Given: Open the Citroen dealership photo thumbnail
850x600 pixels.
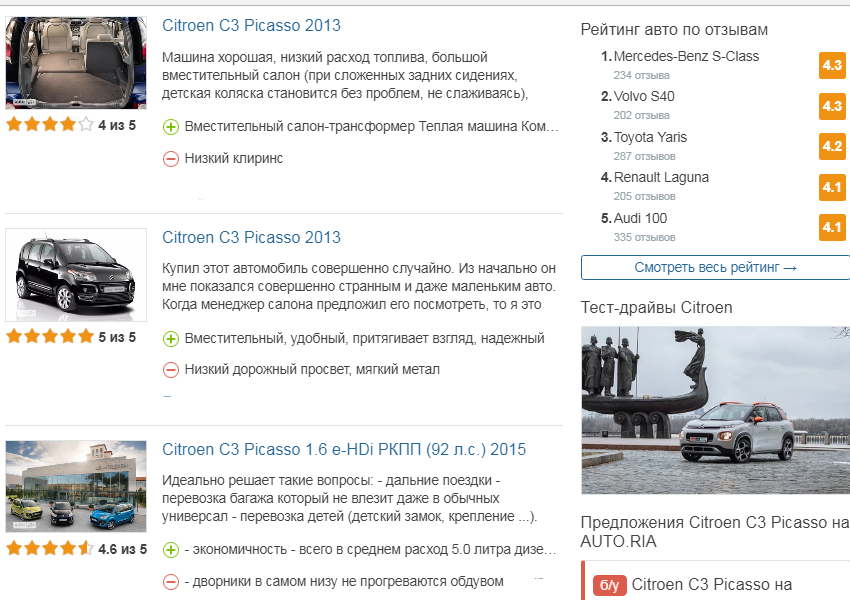Looking at the screenshot, I should (76, 486).
